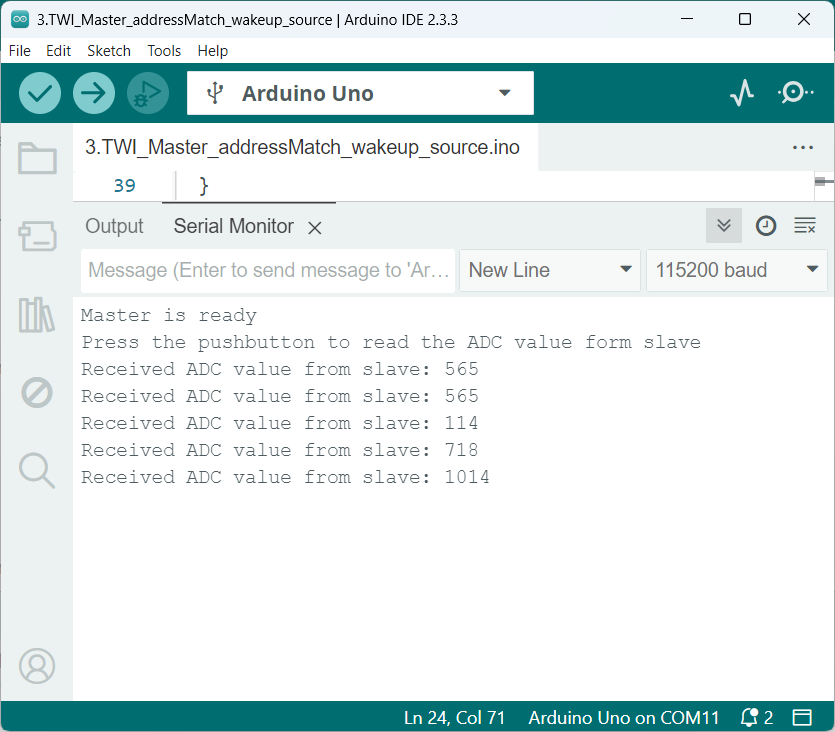
Task: Open the 115200 baud rate dropdown
Action: click(736, 270)
